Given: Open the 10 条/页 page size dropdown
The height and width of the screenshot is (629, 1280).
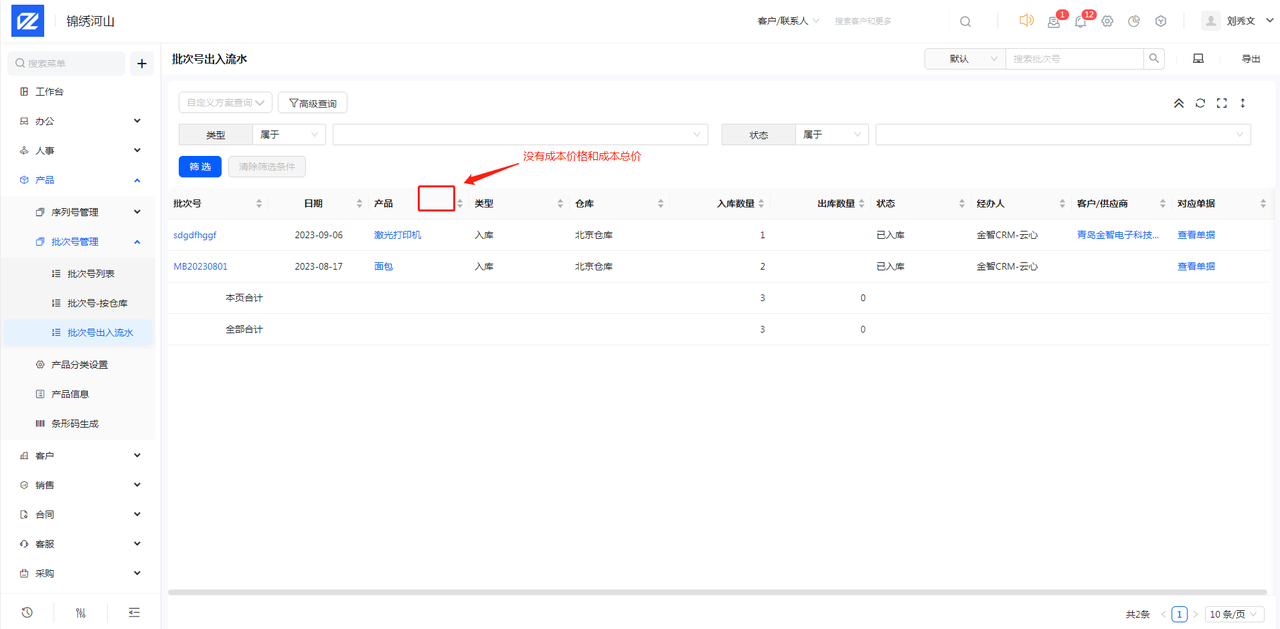Looking at the screenshot, I should 1235,614.
